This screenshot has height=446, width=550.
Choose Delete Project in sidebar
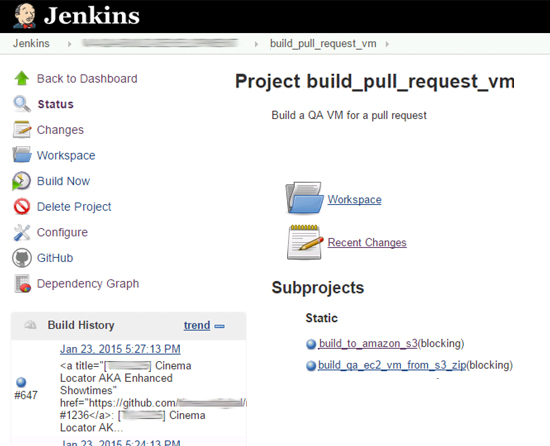[74, 207]
